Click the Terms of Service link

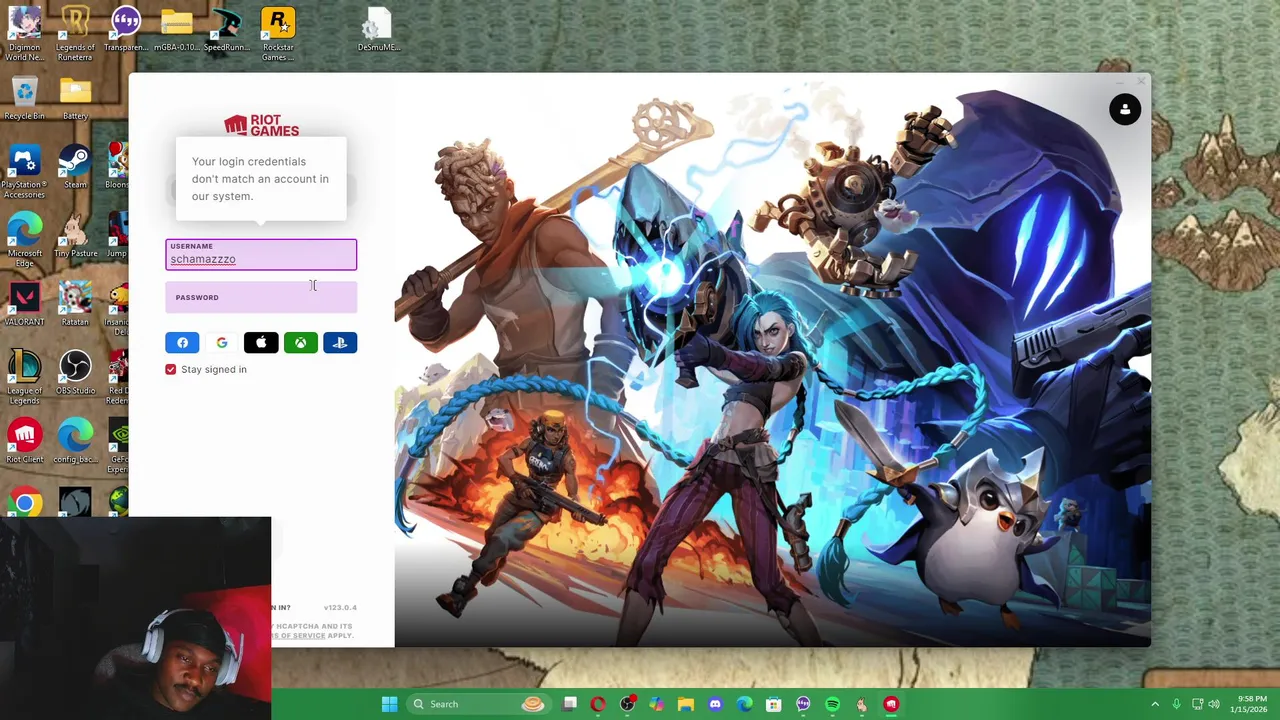click(298, 636)
